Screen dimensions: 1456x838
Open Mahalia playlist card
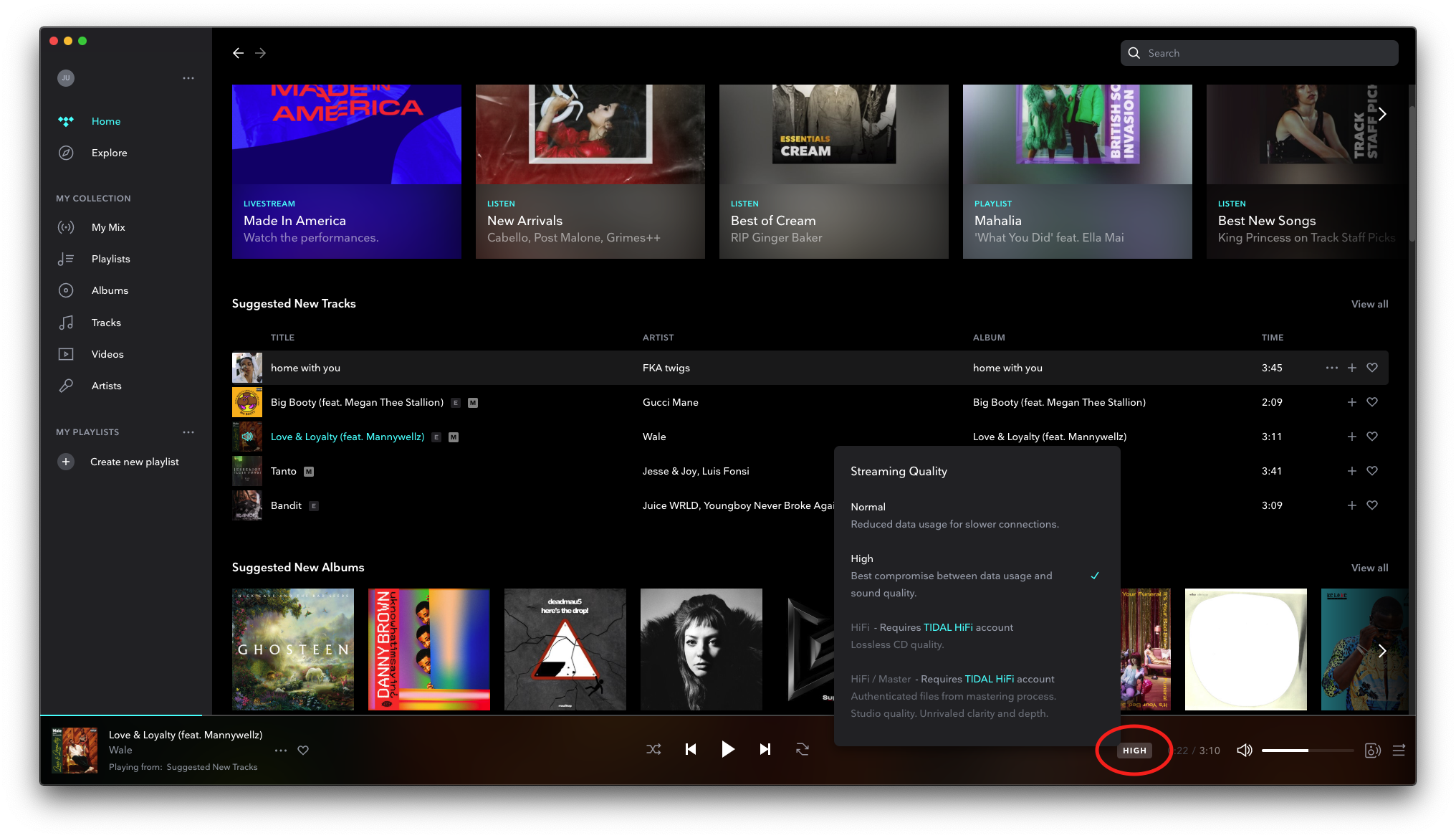point(1078,171)
